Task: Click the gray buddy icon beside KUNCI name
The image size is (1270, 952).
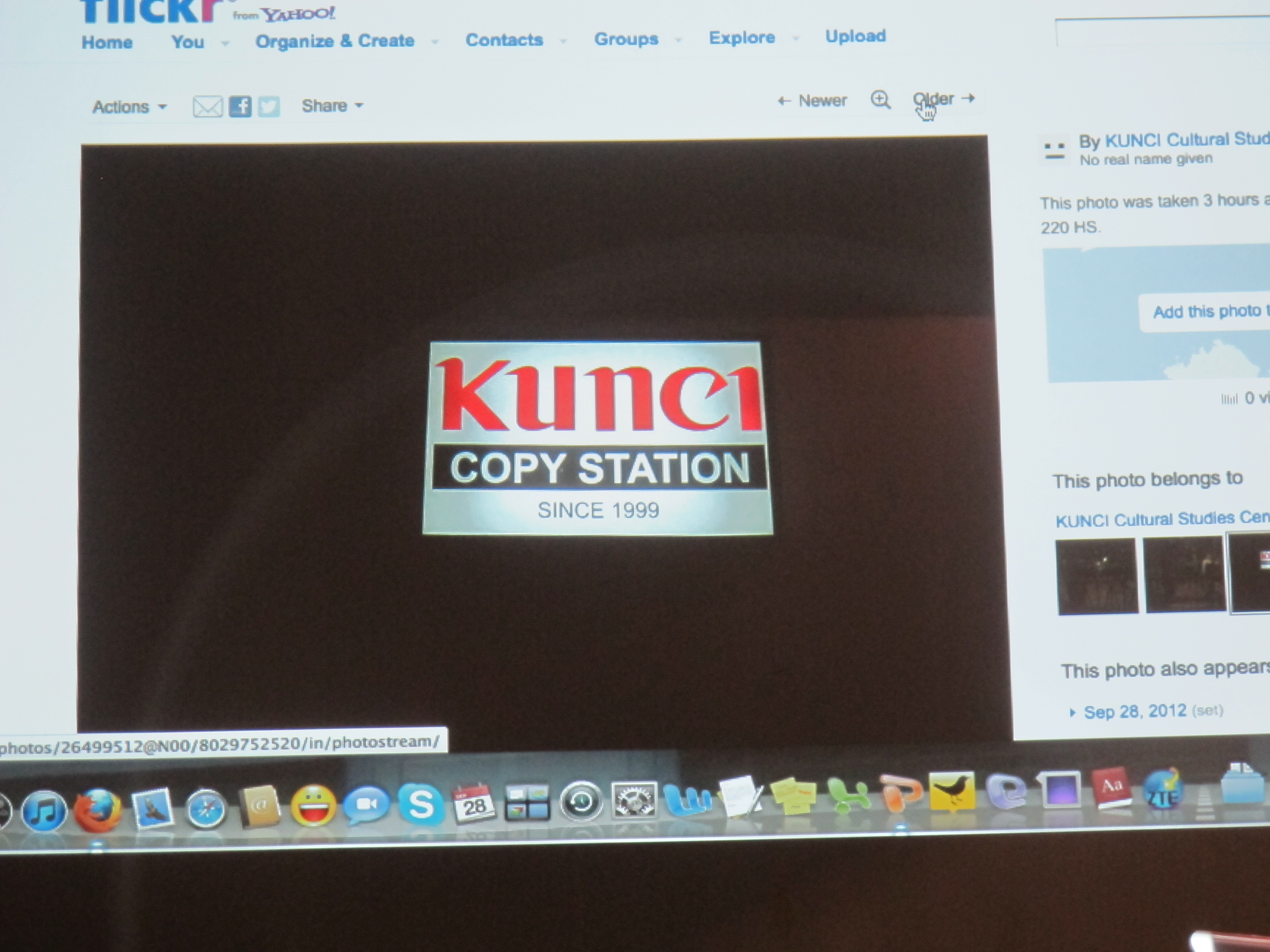Action: [1054, 151]
